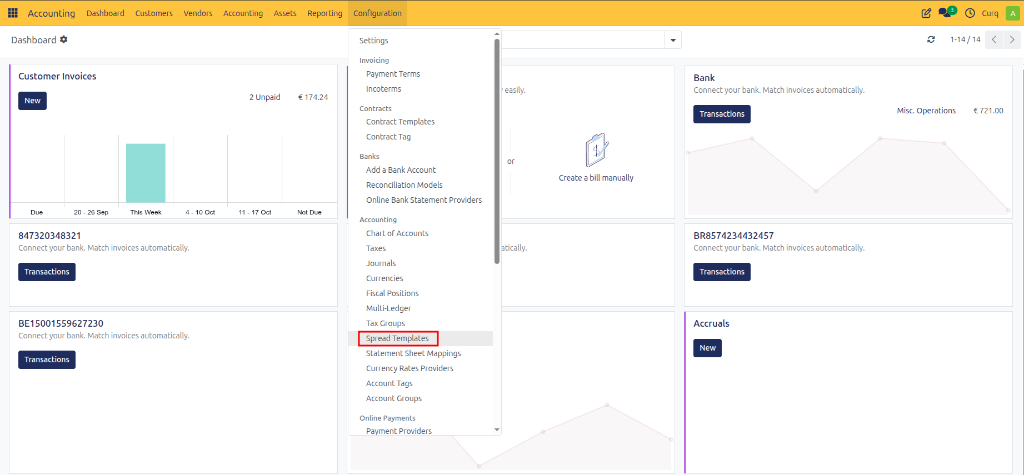Viewport: 1024px width, 475px height.
Task: Go to next page arrow
Action: click(x=1010, y=40)
